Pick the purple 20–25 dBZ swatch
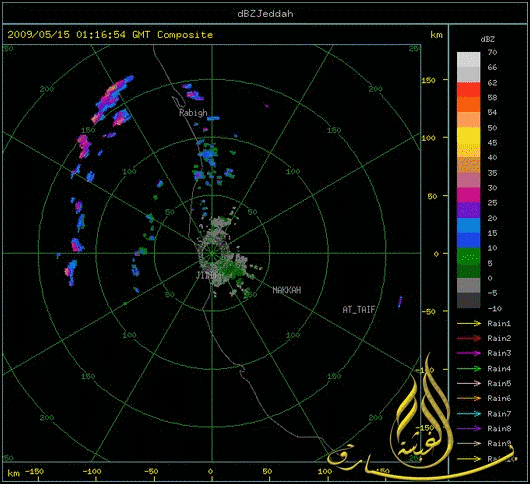The image size is (530, 484). tap(468, 210)
